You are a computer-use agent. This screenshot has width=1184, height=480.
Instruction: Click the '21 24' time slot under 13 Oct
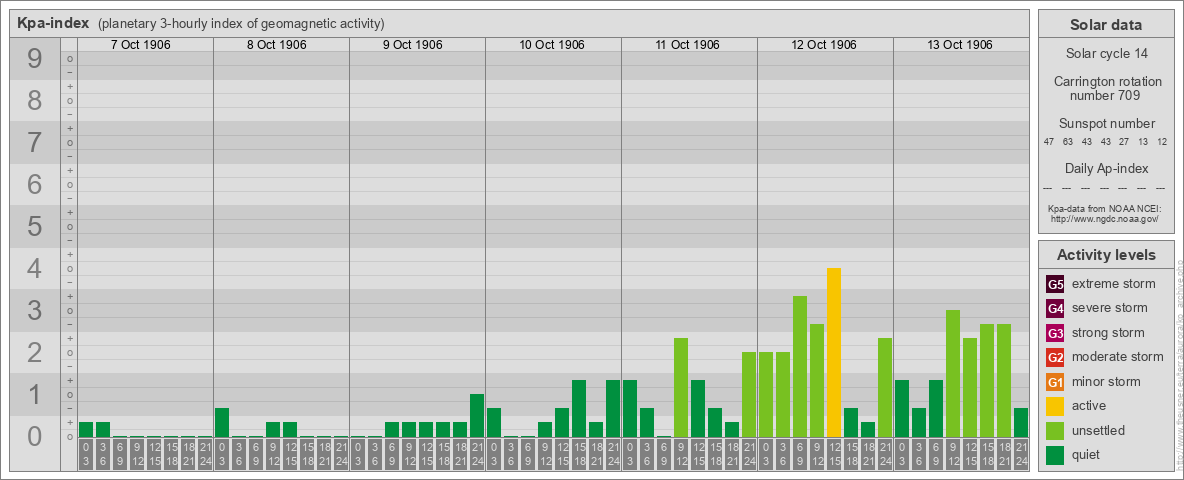[x=1021, y=455]
